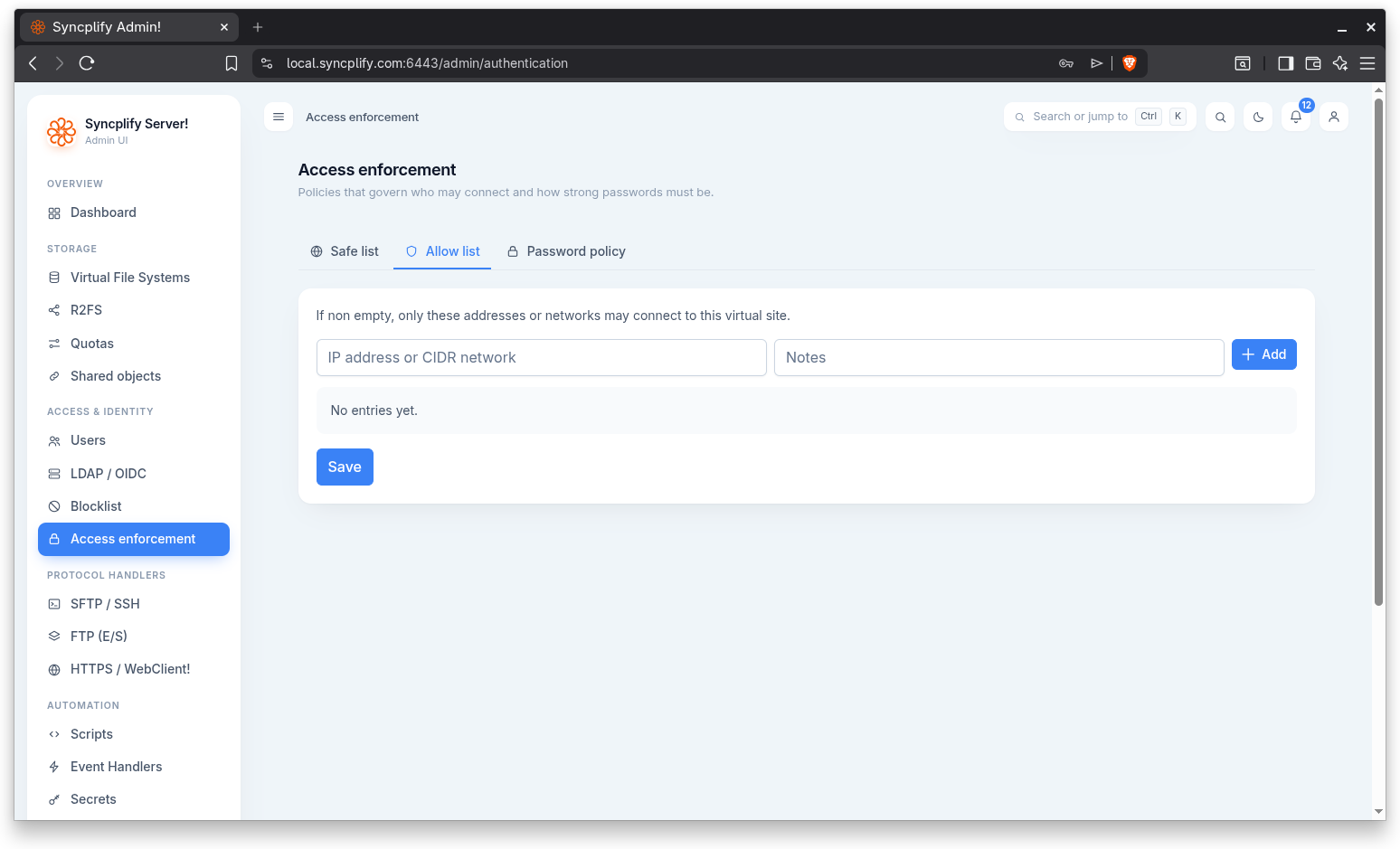The image size is (1400, 849).
Task: Open a new browser tab
Action: 258,27
